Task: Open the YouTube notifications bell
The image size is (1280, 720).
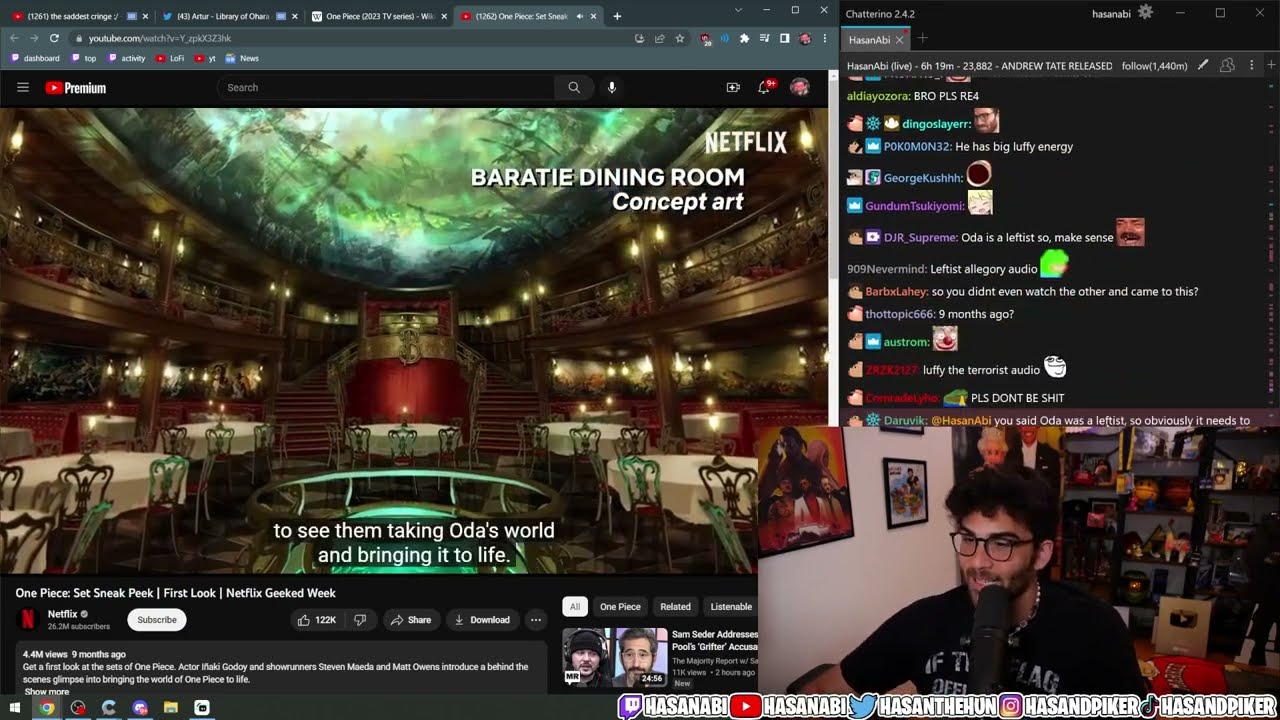Action: point(764,87)
